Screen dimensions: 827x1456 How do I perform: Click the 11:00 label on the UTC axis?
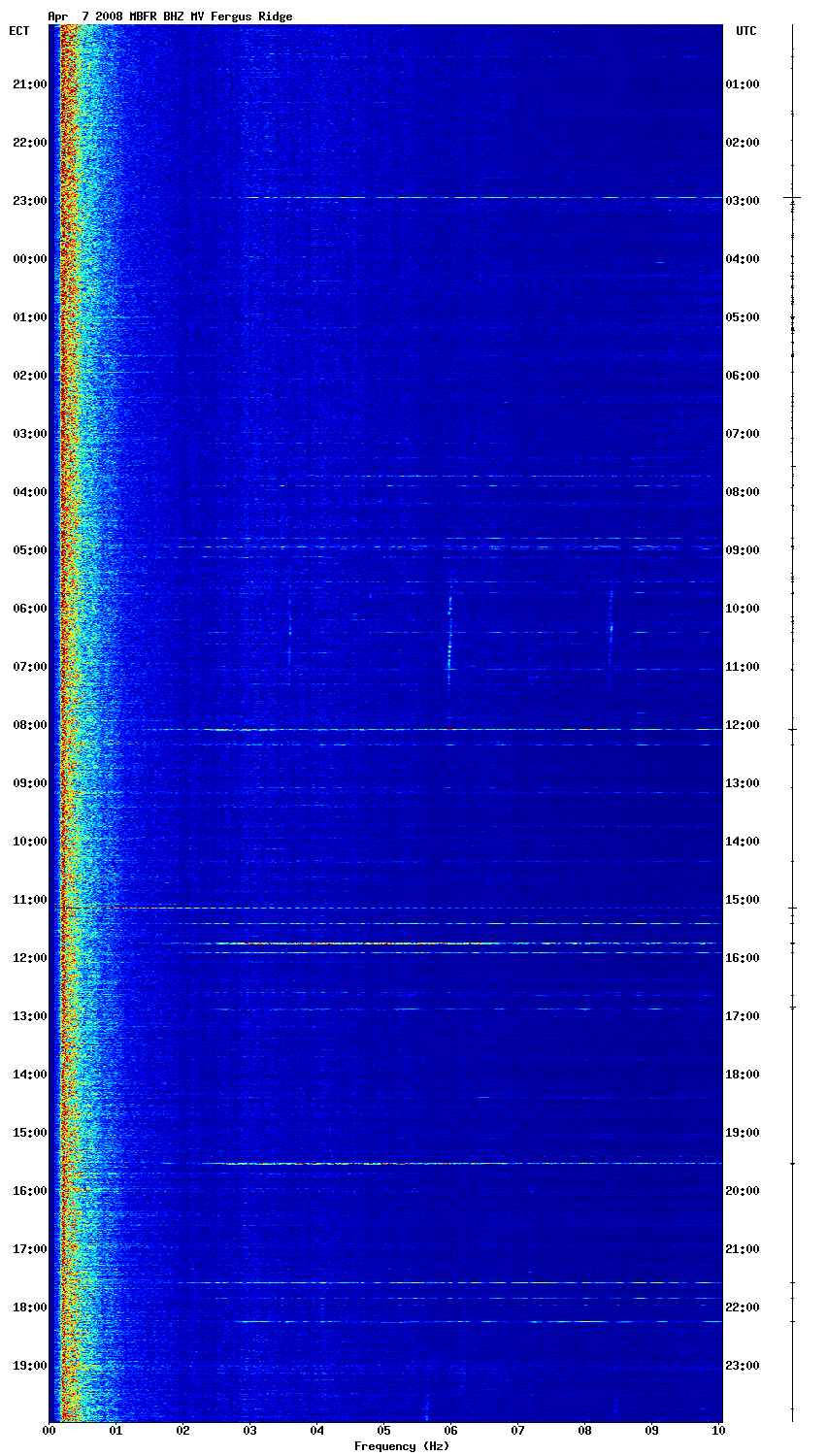[x=743, y=667]
